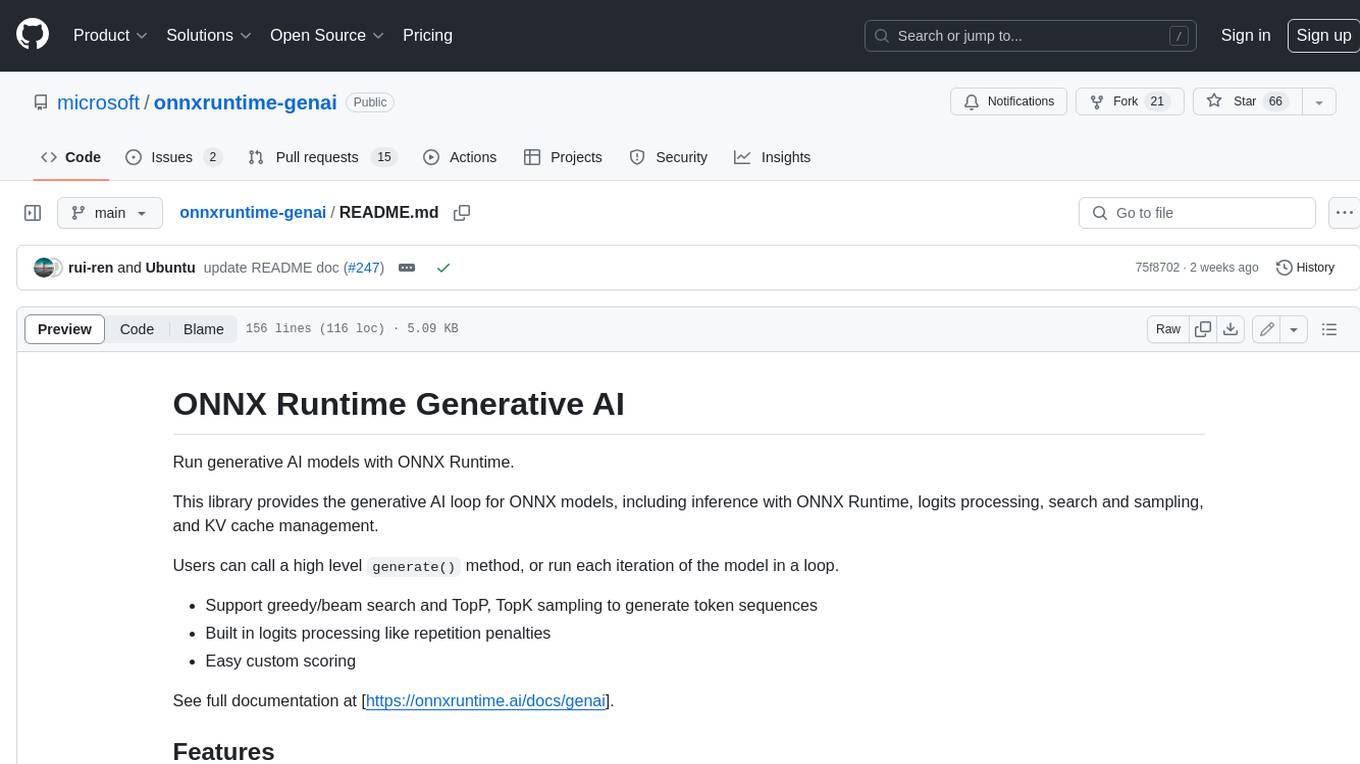
Task: Go to the GitHub homepage logo
Action: 32,35
